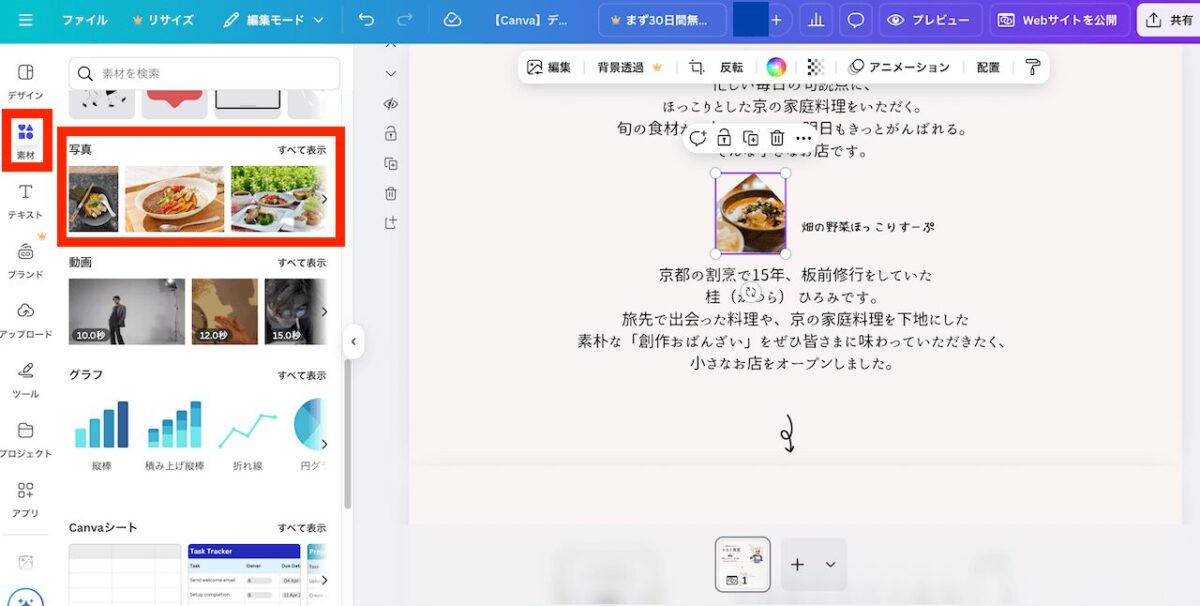Screen dimensions: 1200x606
Task: Collapse the side panel with arrow handle
Action: (x=353, y=341)
